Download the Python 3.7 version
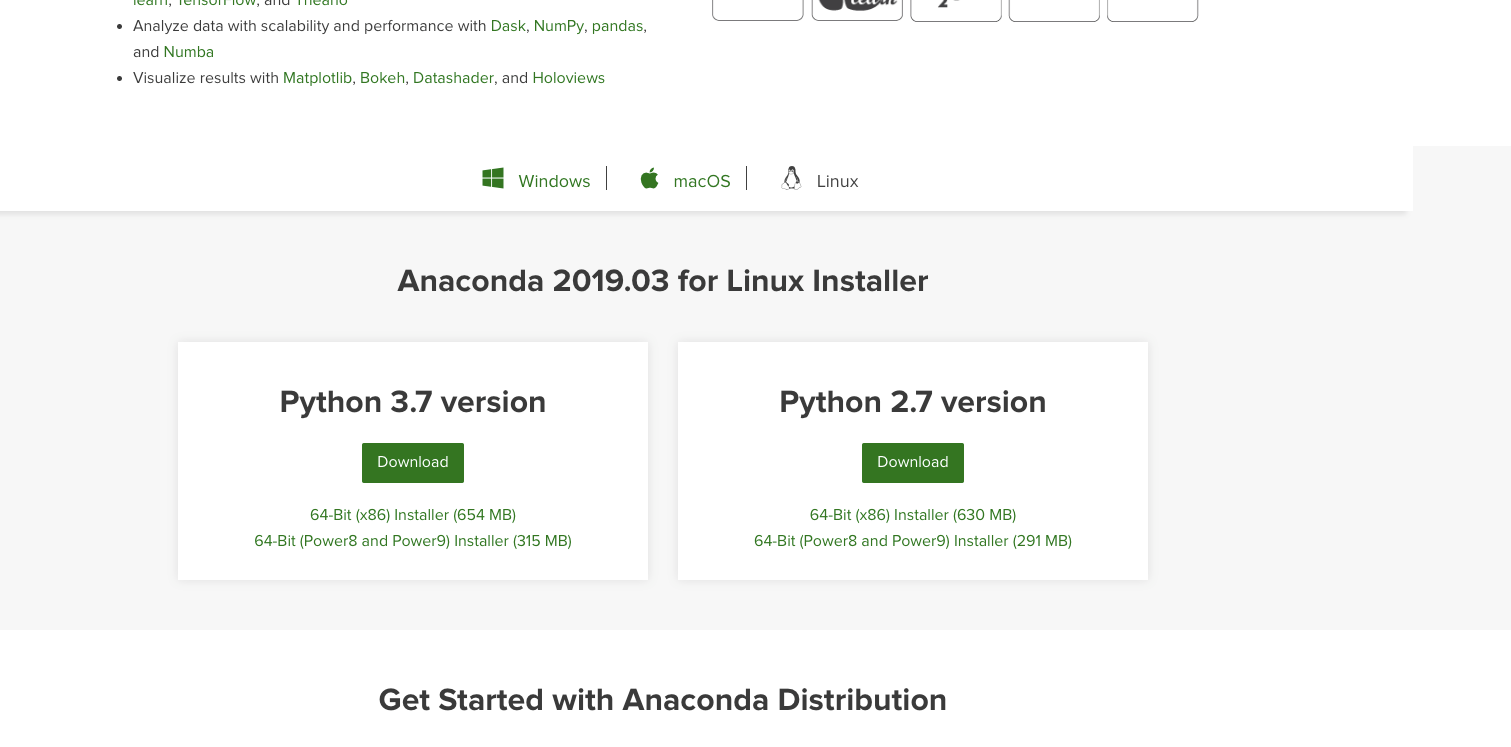 (x=412, y=462)
